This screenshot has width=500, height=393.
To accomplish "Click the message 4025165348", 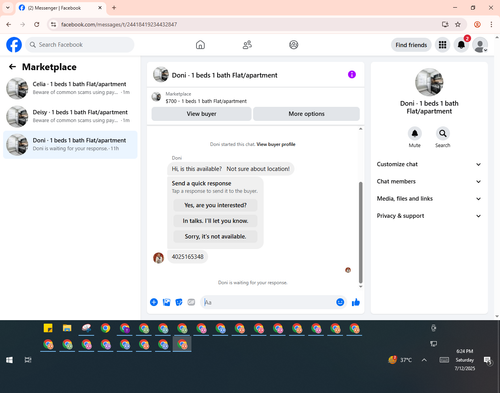I will [187, 257].
